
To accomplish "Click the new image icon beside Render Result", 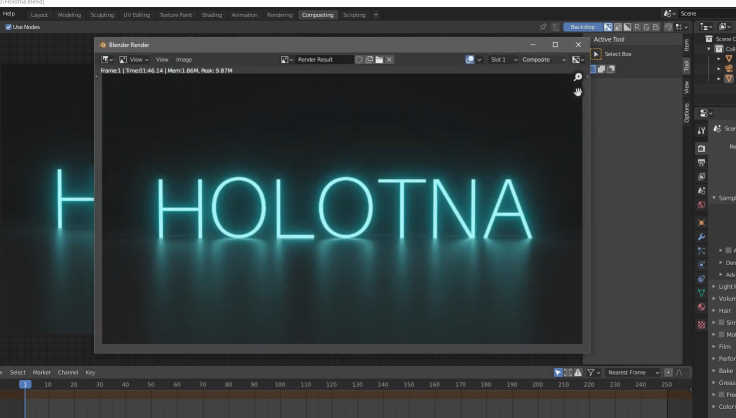I will tap(369, 60).
